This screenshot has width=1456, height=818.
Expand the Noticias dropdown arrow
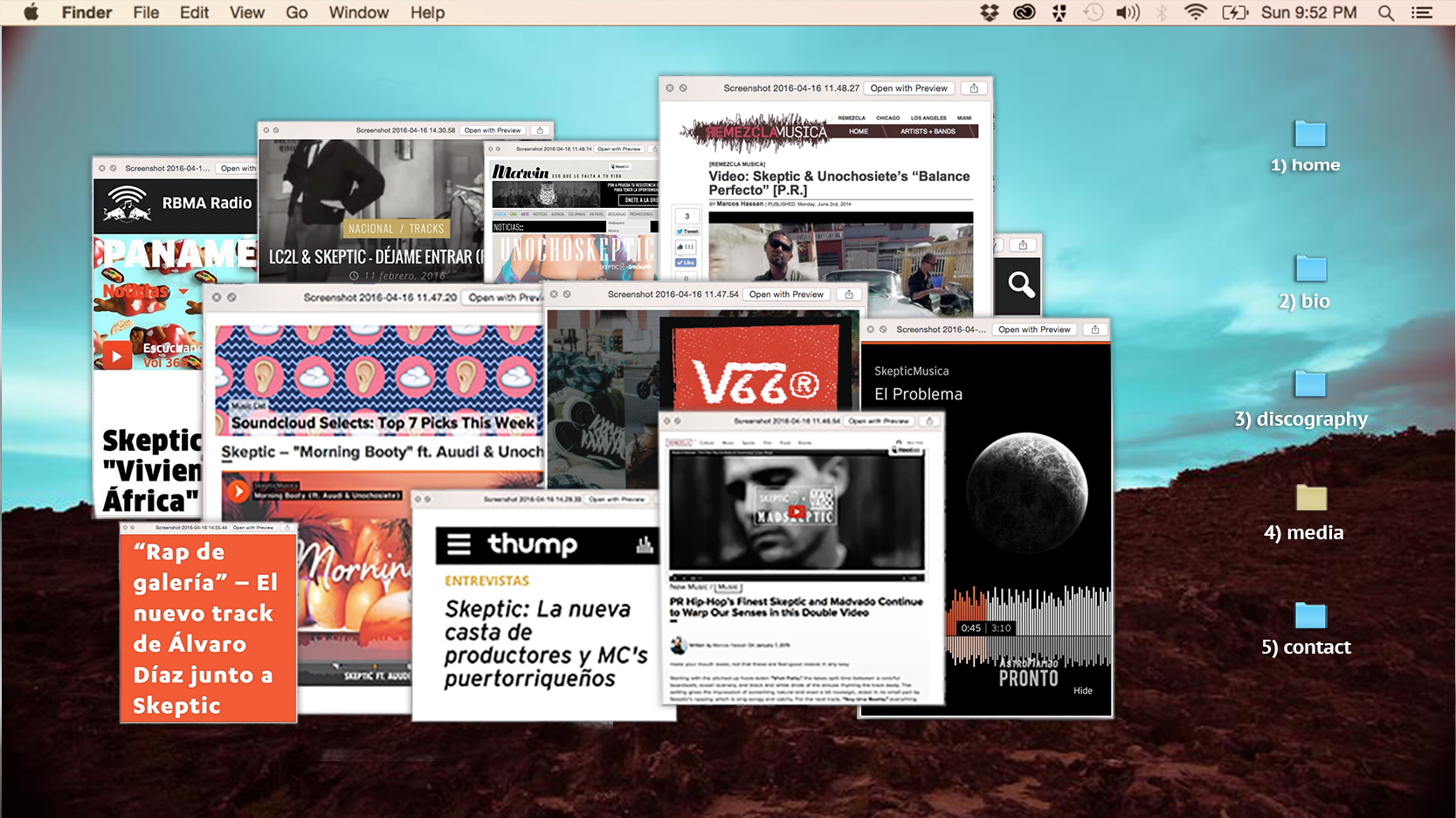pos(183,291)
